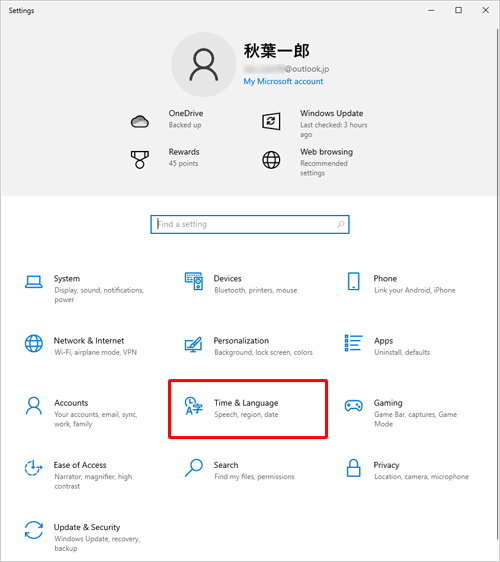Open the Privacy padlock icon
Screen dimensions: 500x562
(x=353, y=468)
